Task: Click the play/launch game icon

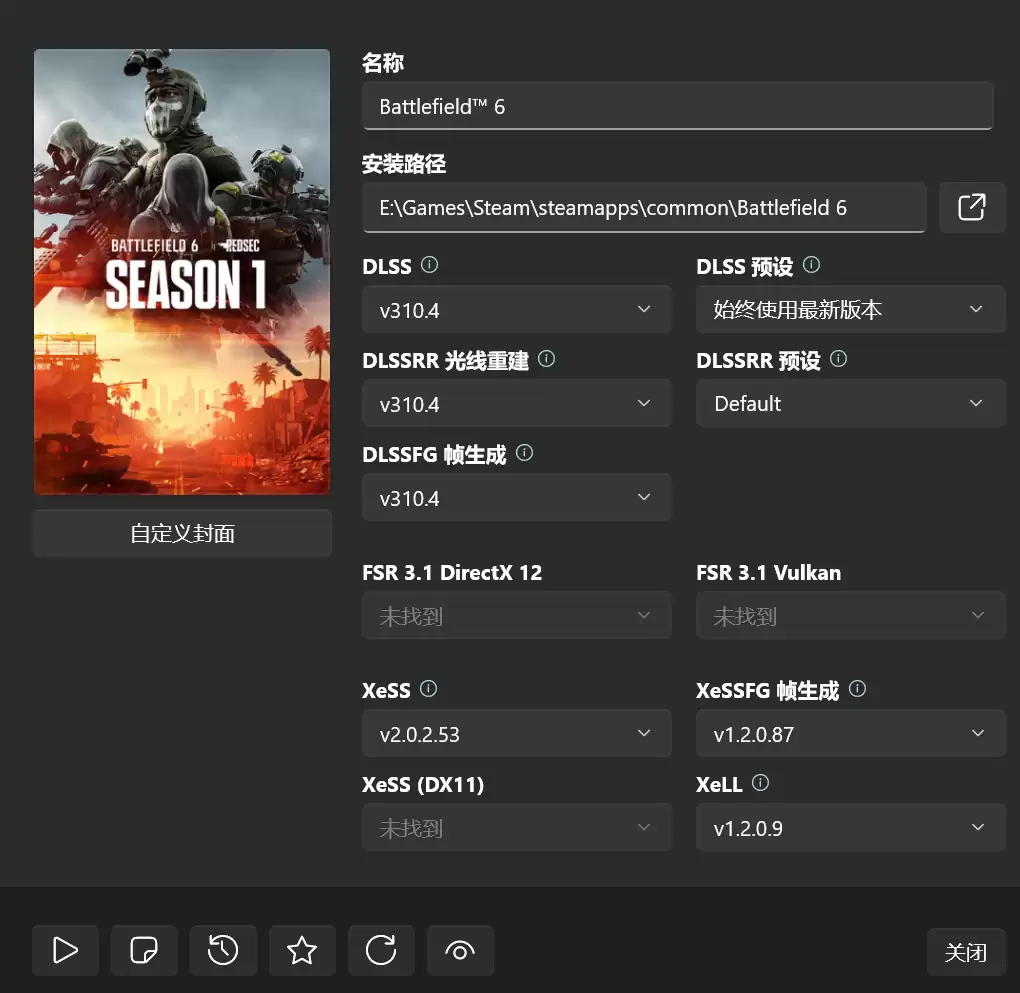Action: [x=65, y=950]
